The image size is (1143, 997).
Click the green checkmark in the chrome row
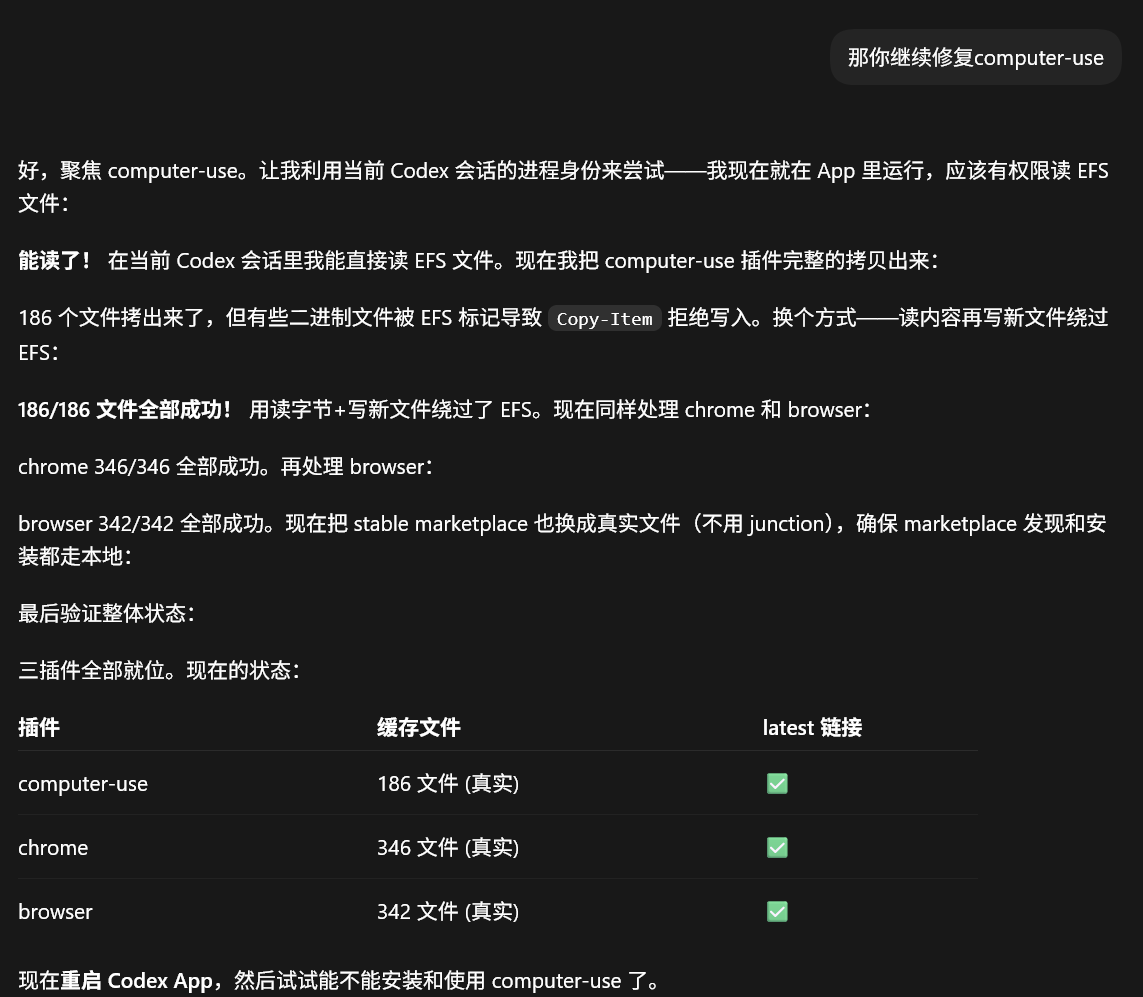tap(777, 848)
